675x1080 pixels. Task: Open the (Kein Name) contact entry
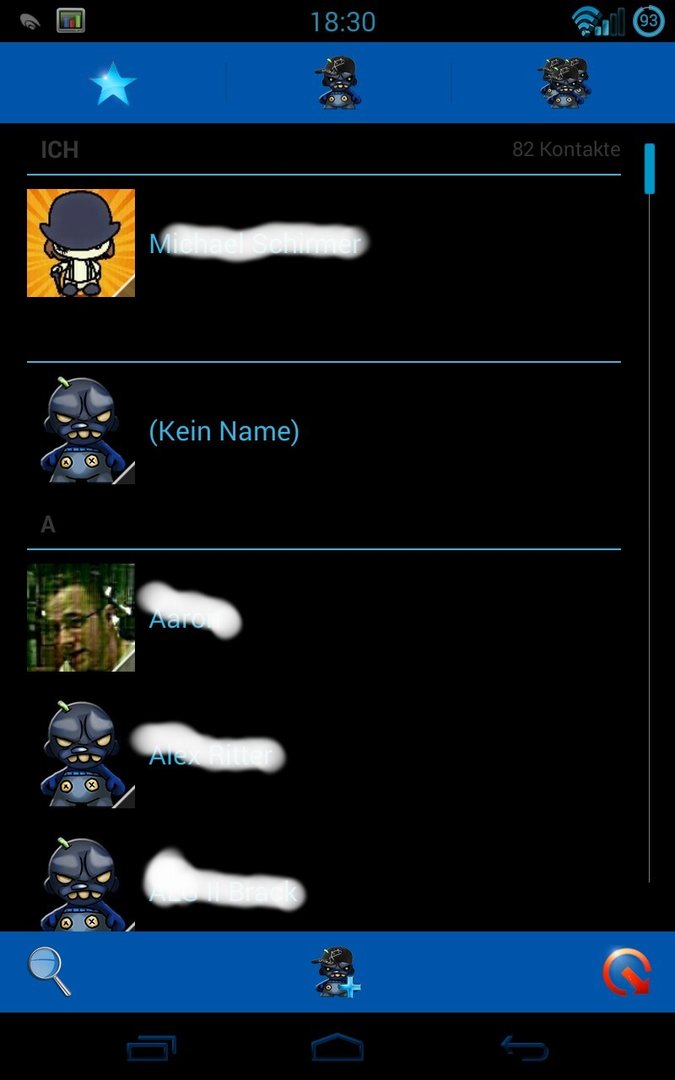[324, 430]
